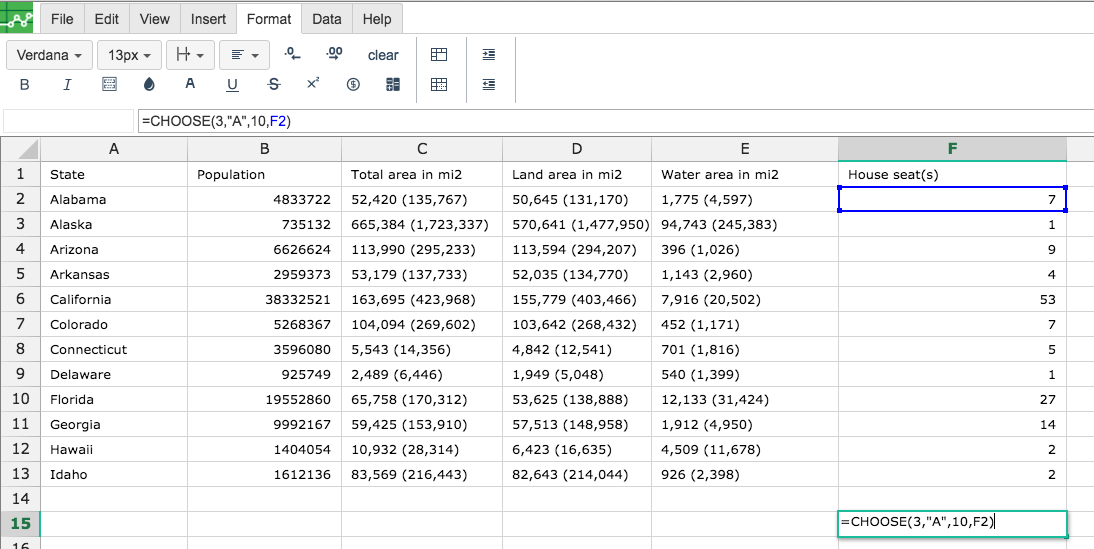The image size is (1094, 549).
Task: Switch to the Insert tab
Action: [209, 20]
